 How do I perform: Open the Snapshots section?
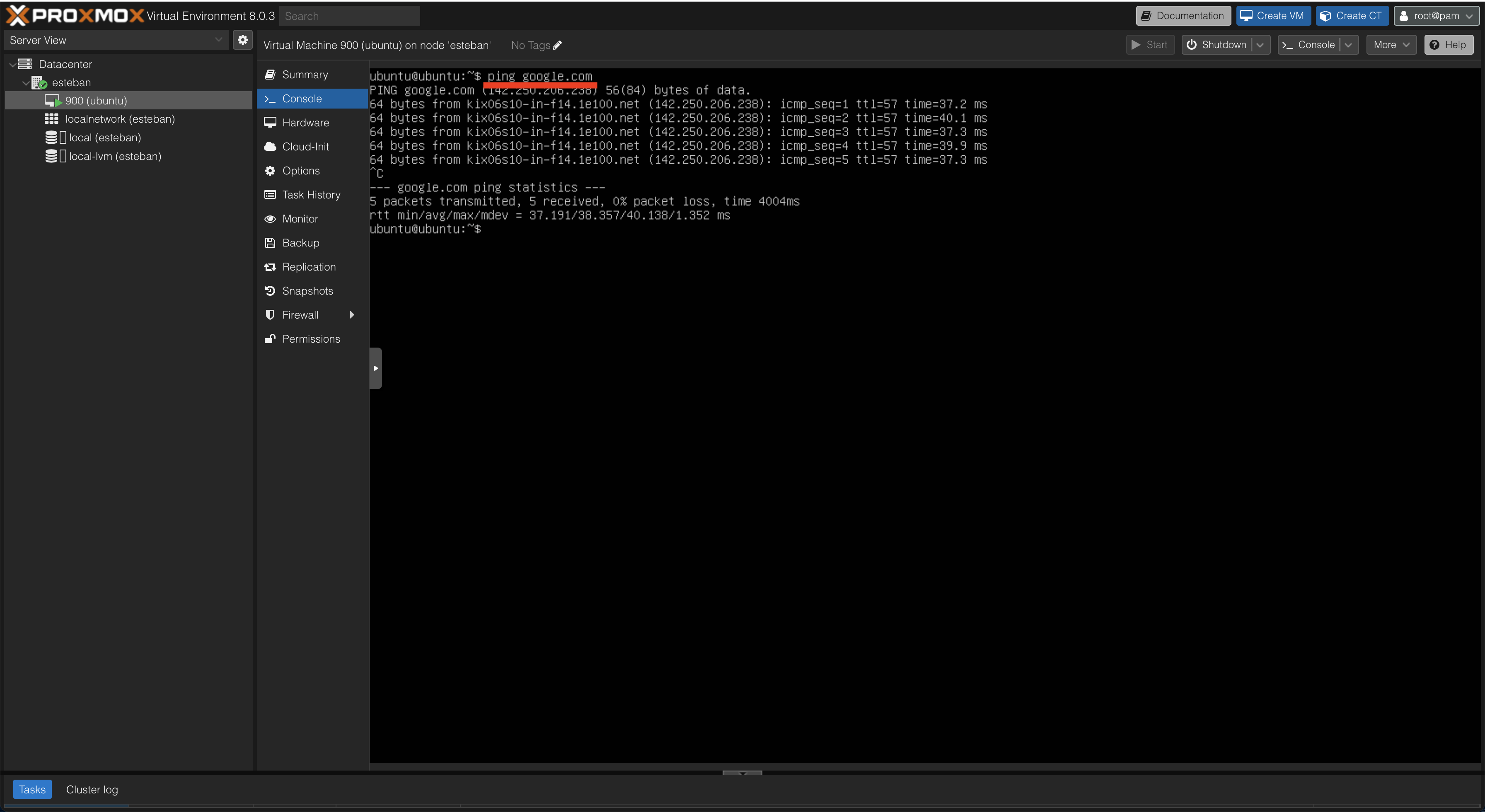pyautogui.click(x=312, y=291)
